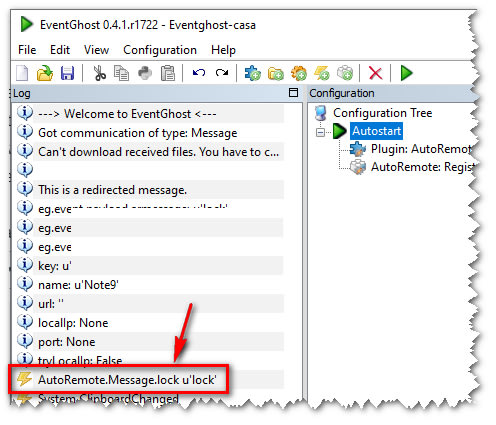Click the green Autostart arrow icon in tree
Viewport: 496px width, 425px height.
tap(340, 131)
